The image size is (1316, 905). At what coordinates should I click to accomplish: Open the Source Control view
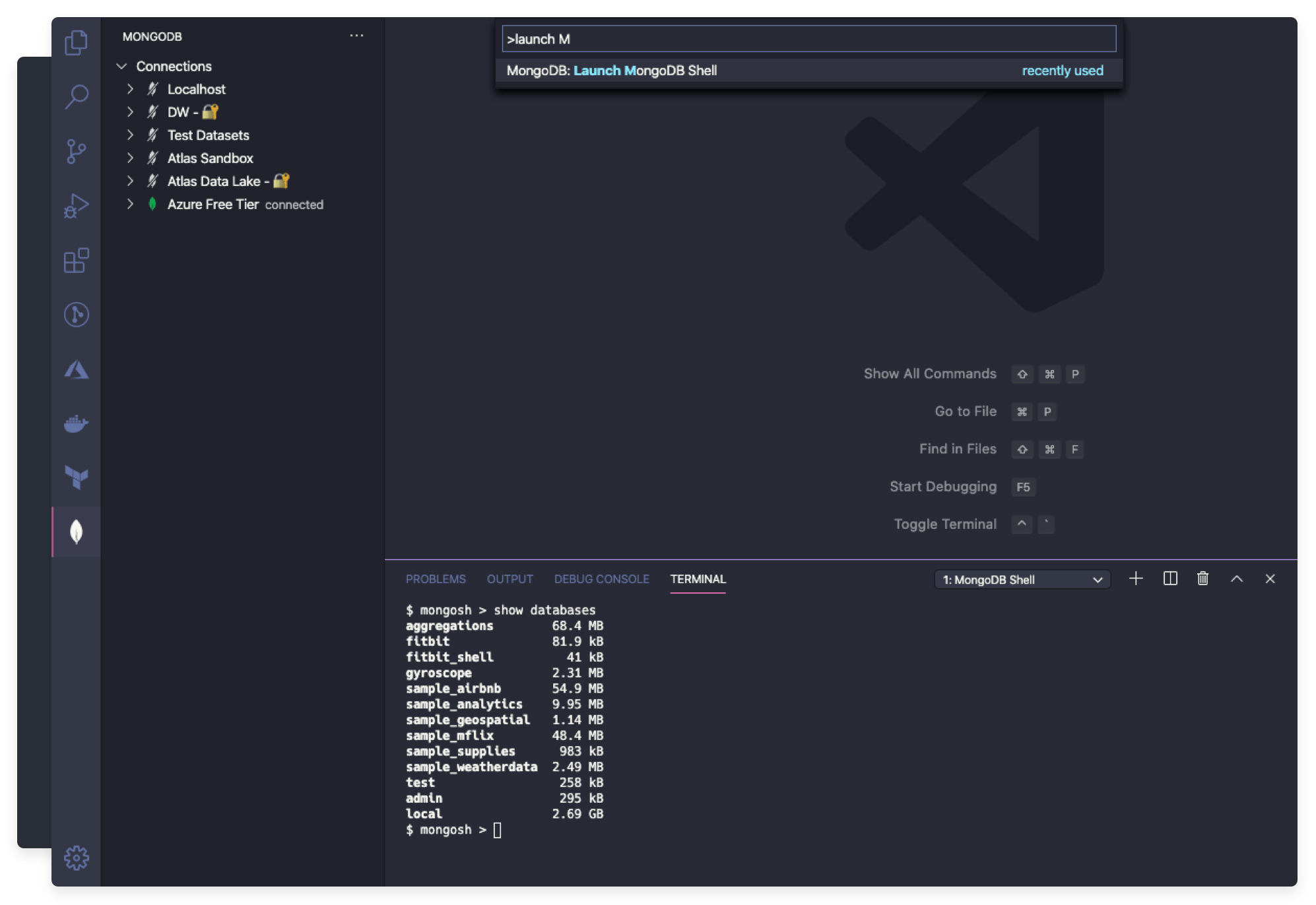pyautogui.click(x=77, y=152)
